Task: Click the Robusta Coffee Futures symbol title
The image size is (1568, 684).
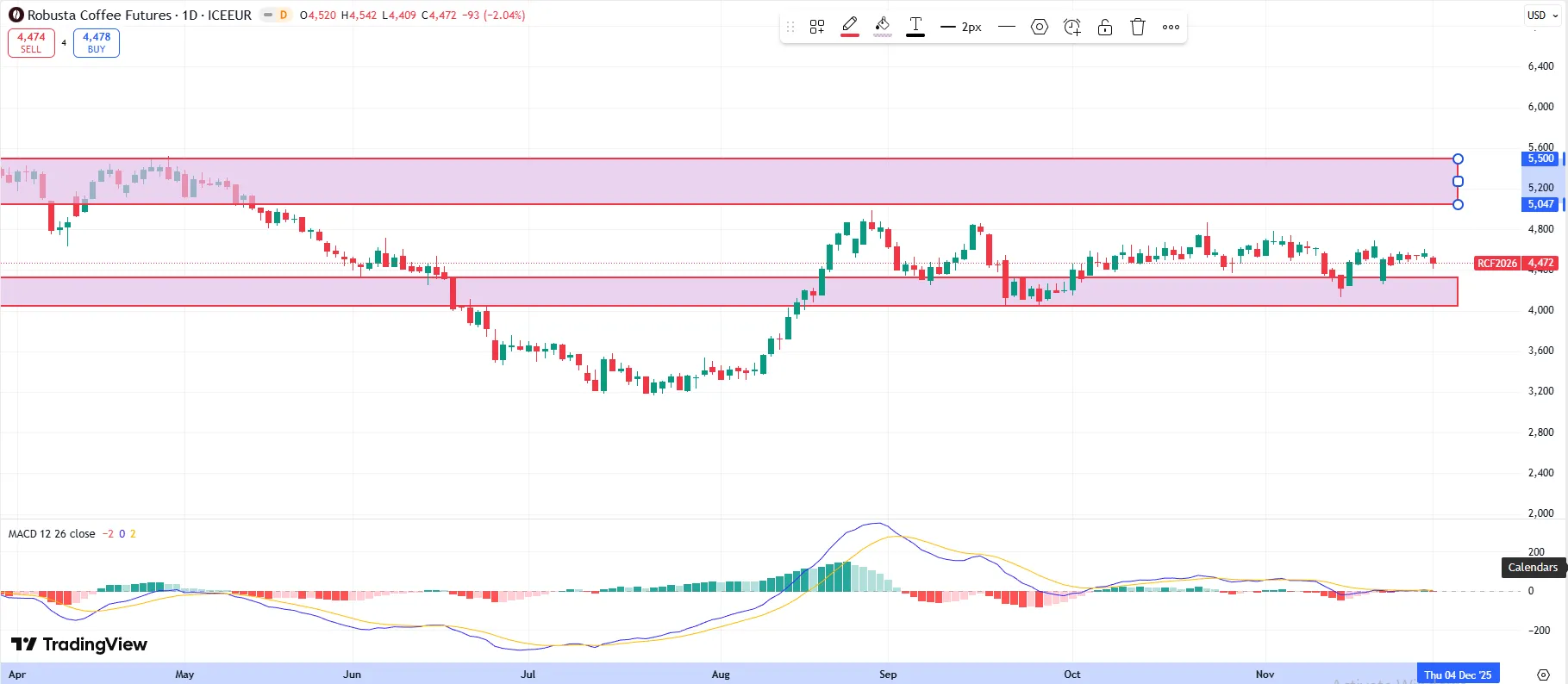Action: tap(99, 15)
